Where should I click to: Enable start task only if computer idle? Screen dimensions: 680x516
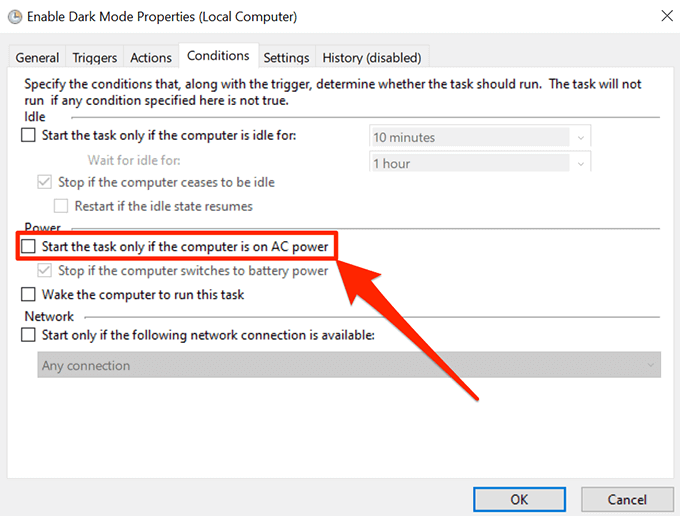28,136
